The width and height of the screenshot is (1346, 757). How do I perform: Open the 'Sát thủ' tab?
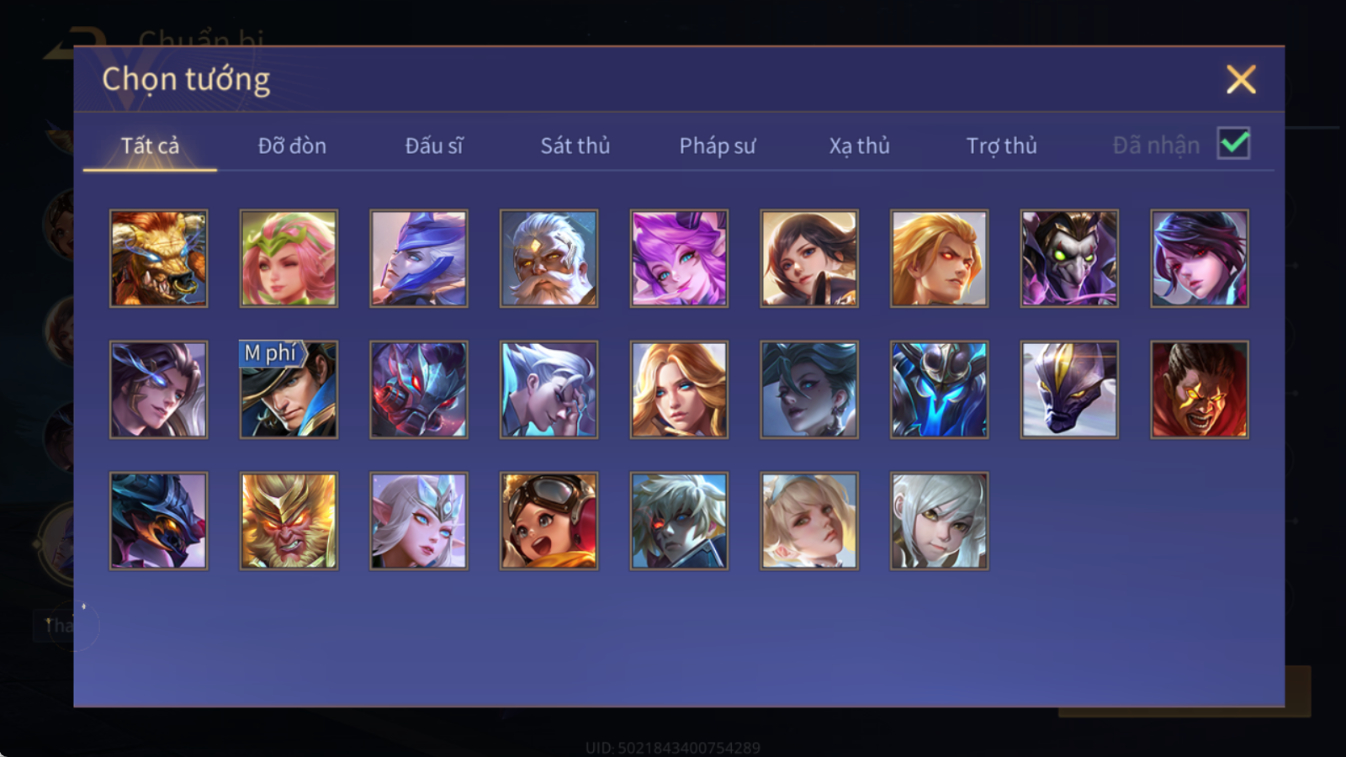tap(575, 146)
